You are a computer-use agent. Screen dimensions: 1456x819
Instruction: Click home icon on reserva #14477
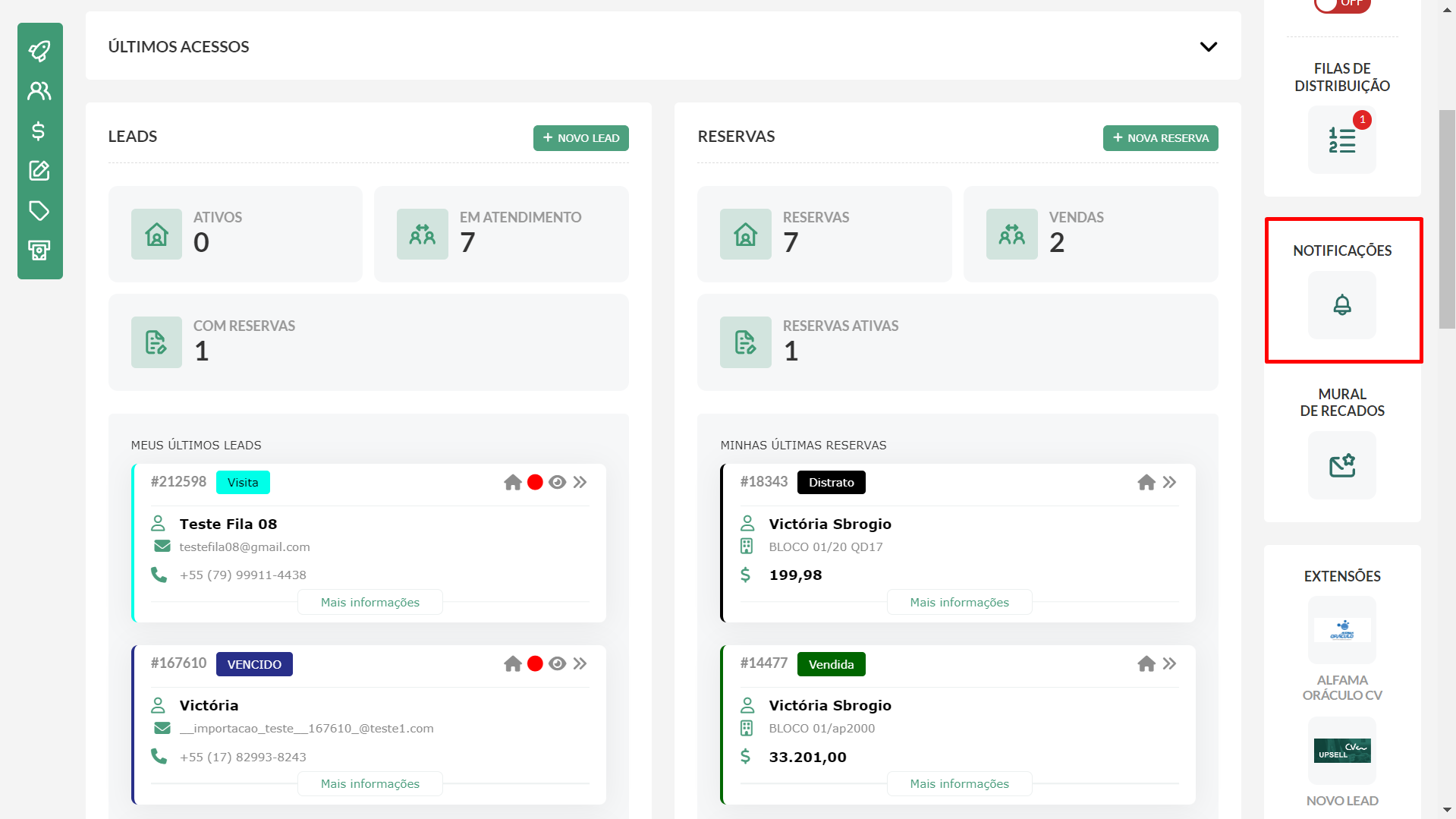1146,664
